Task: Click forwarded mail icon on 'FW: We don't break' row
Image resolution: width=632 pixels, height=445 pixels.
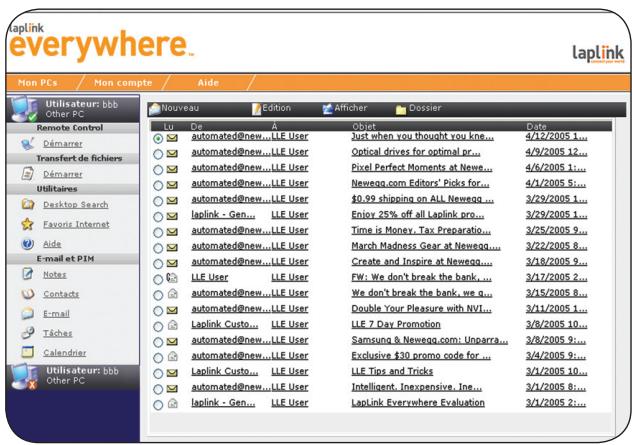Action: point(172,278)
